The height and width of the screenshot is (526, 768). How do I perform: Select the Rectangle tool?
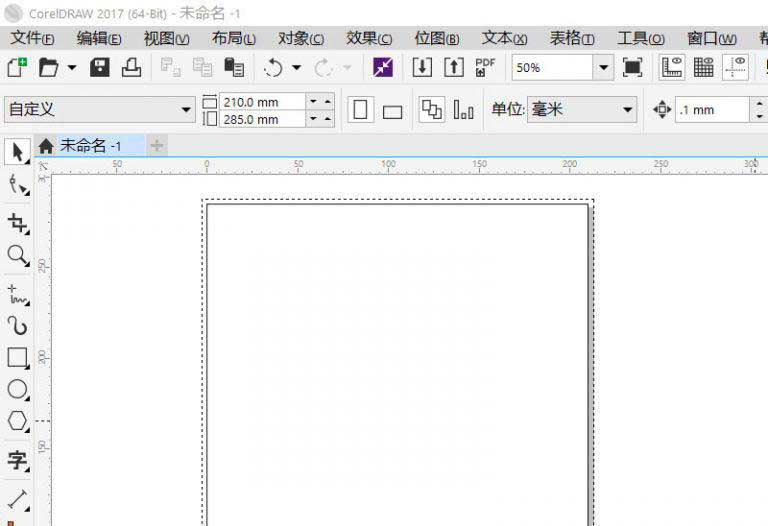pos(18,358)
